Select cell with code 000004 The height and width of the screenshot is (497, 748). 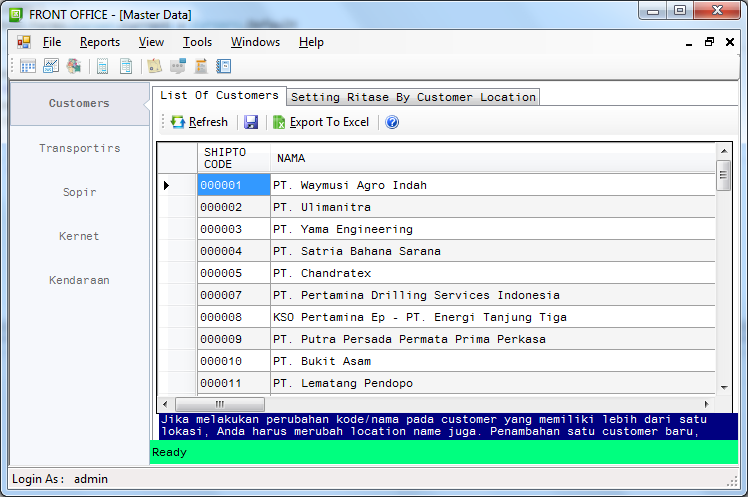coord(234,251)
